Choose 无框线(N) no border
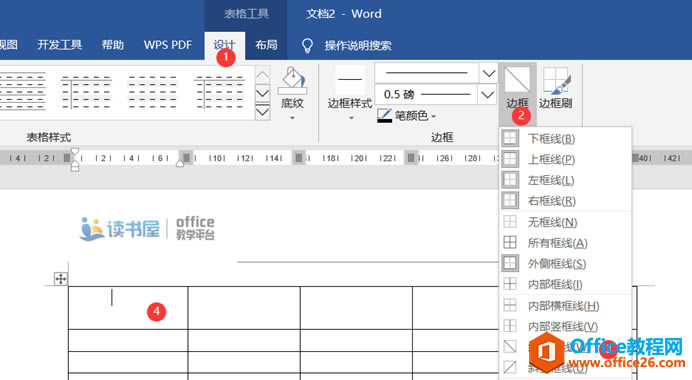The width and height of the screenshot is (692, 380). (x=566, y=222)
